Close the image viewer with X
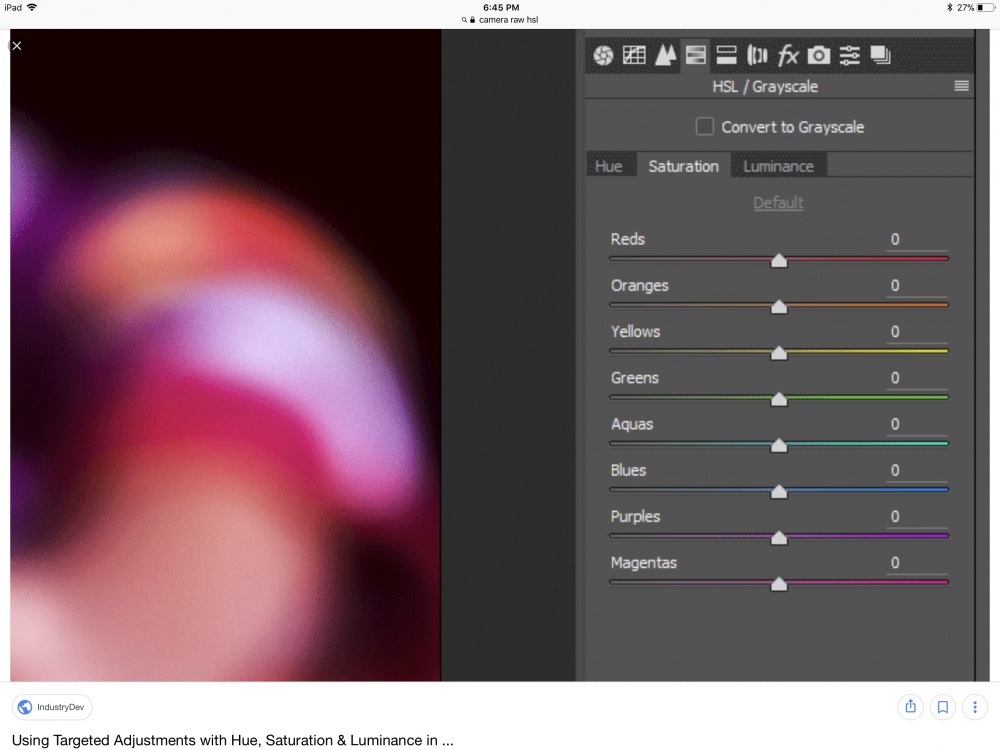 click(17, 46)
